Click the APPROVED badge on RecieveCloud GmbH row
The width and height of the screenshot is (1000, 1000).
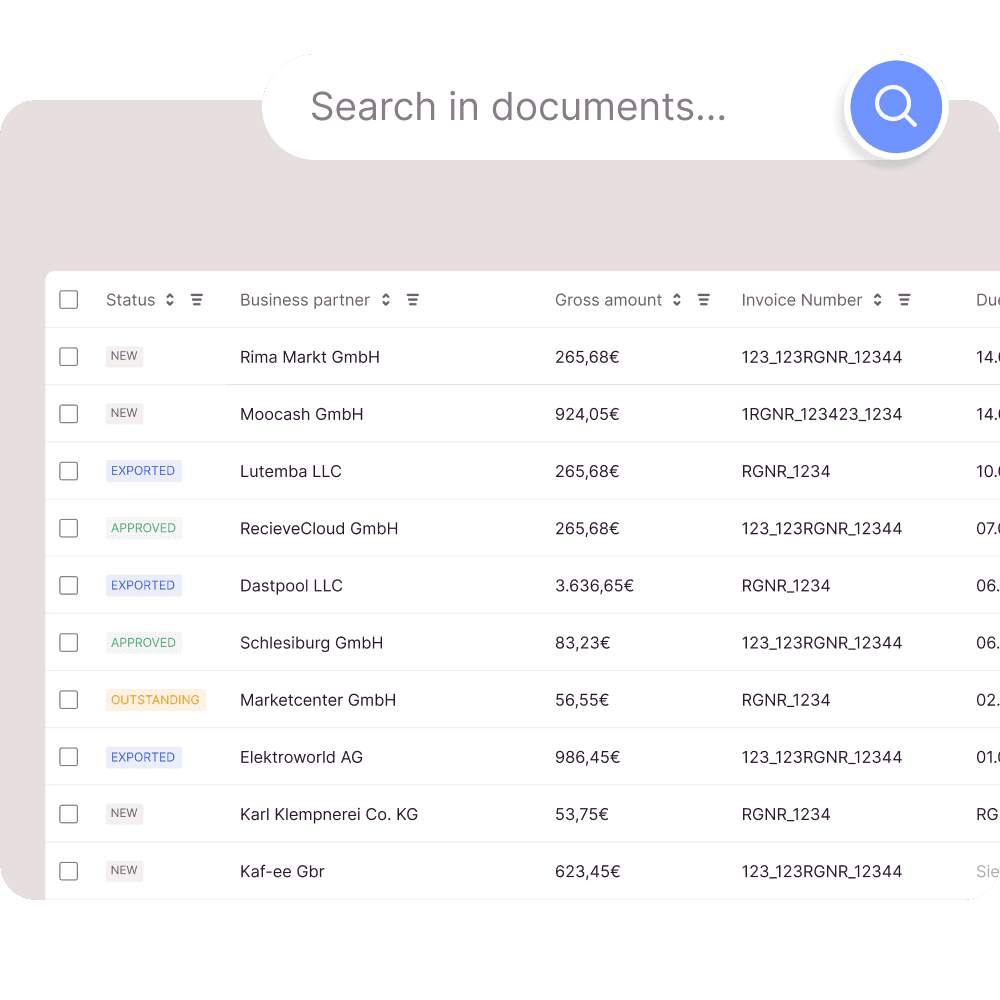coord(143,528)
